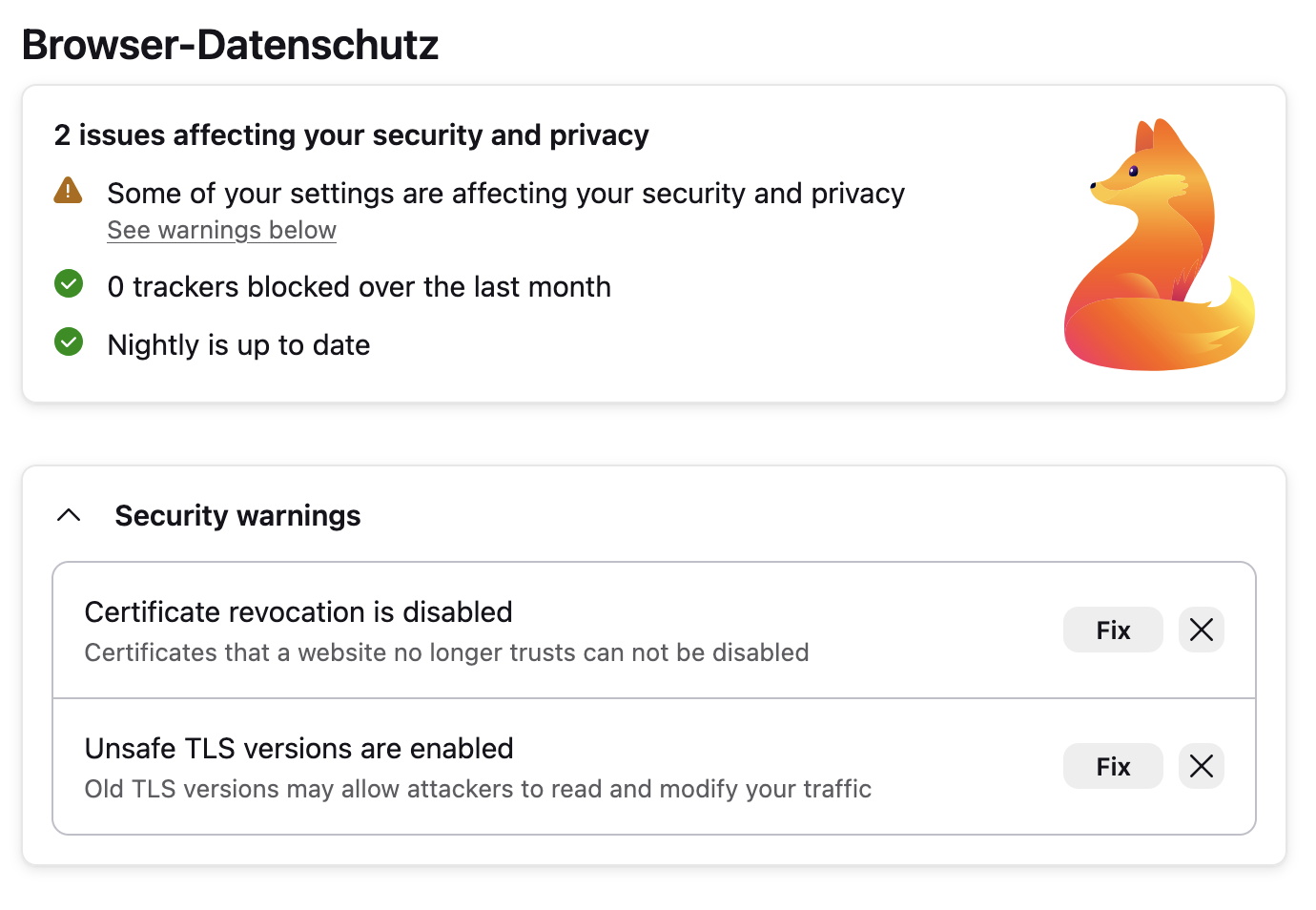Click the Certificates no longer trusted description
The image size is (1316, 910).
pyautogui.click(x=446, y=652)
